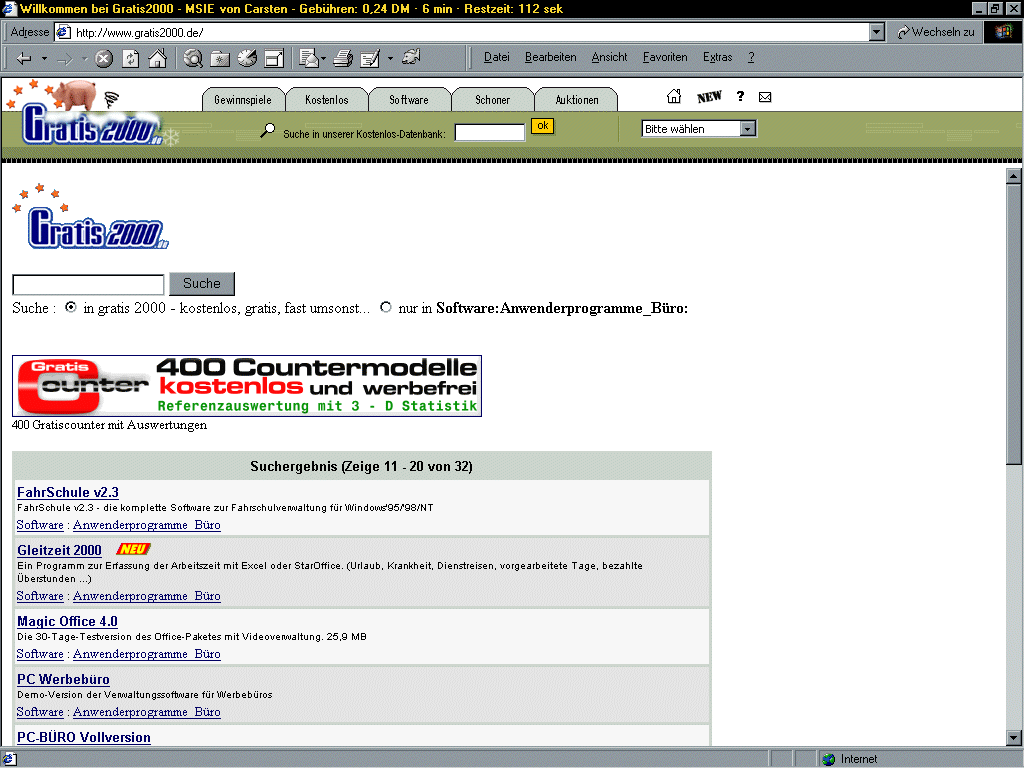Open the Back button history dropdown arrow

44,59
